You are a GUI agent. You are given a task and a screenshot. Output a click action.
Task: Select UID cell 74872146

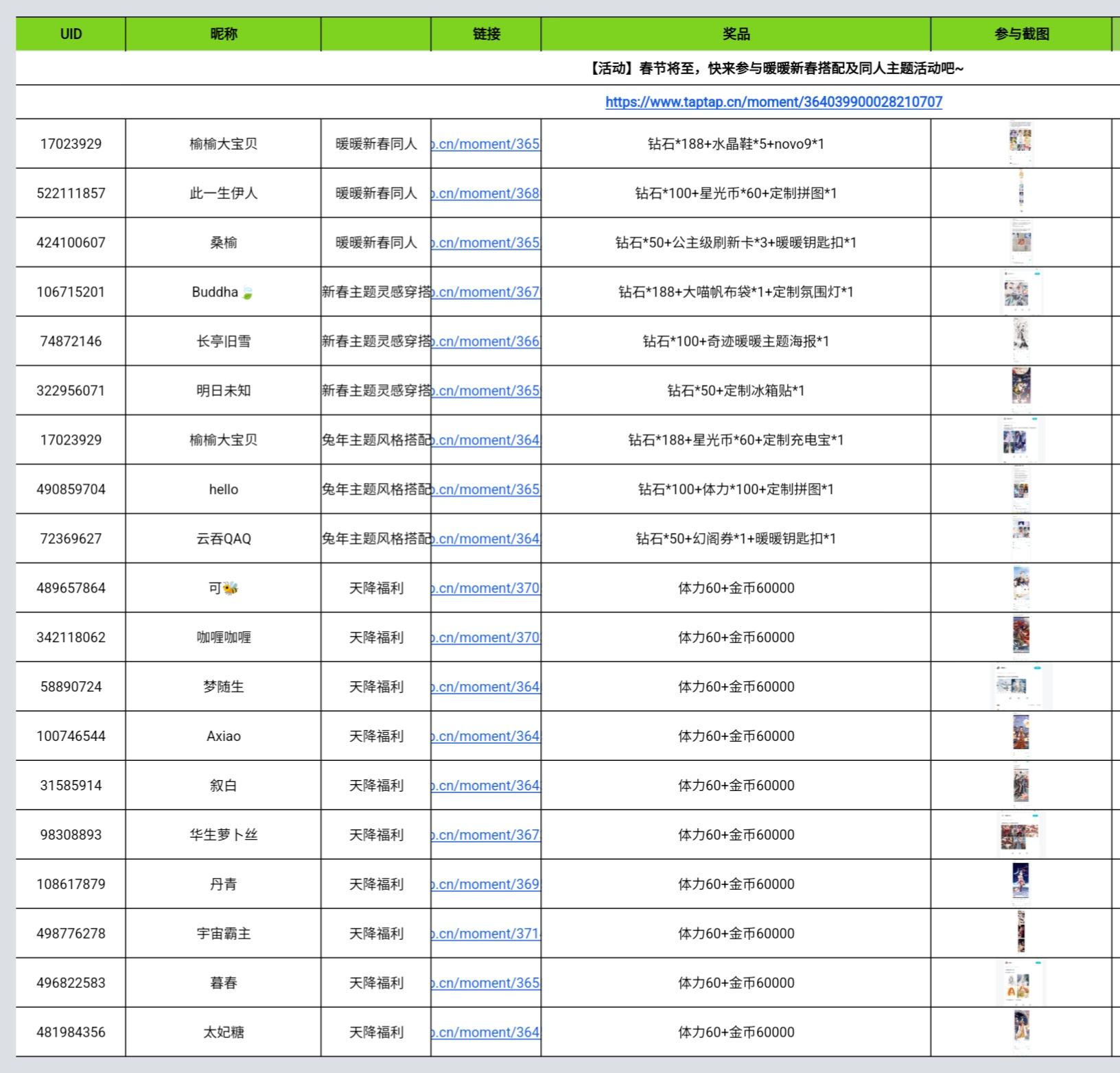click(x=71, y=342)
